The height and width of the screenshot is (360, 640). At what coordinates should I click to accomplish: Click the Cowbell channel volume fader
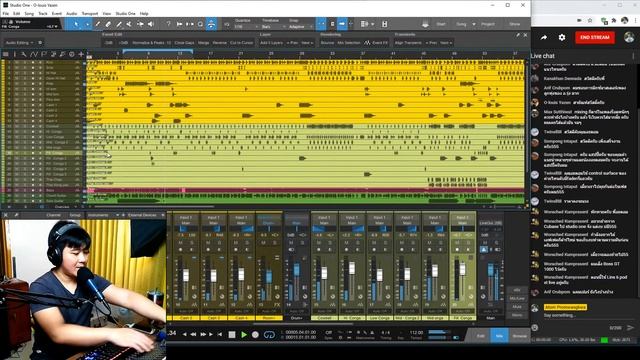click(x=324, y=273)
